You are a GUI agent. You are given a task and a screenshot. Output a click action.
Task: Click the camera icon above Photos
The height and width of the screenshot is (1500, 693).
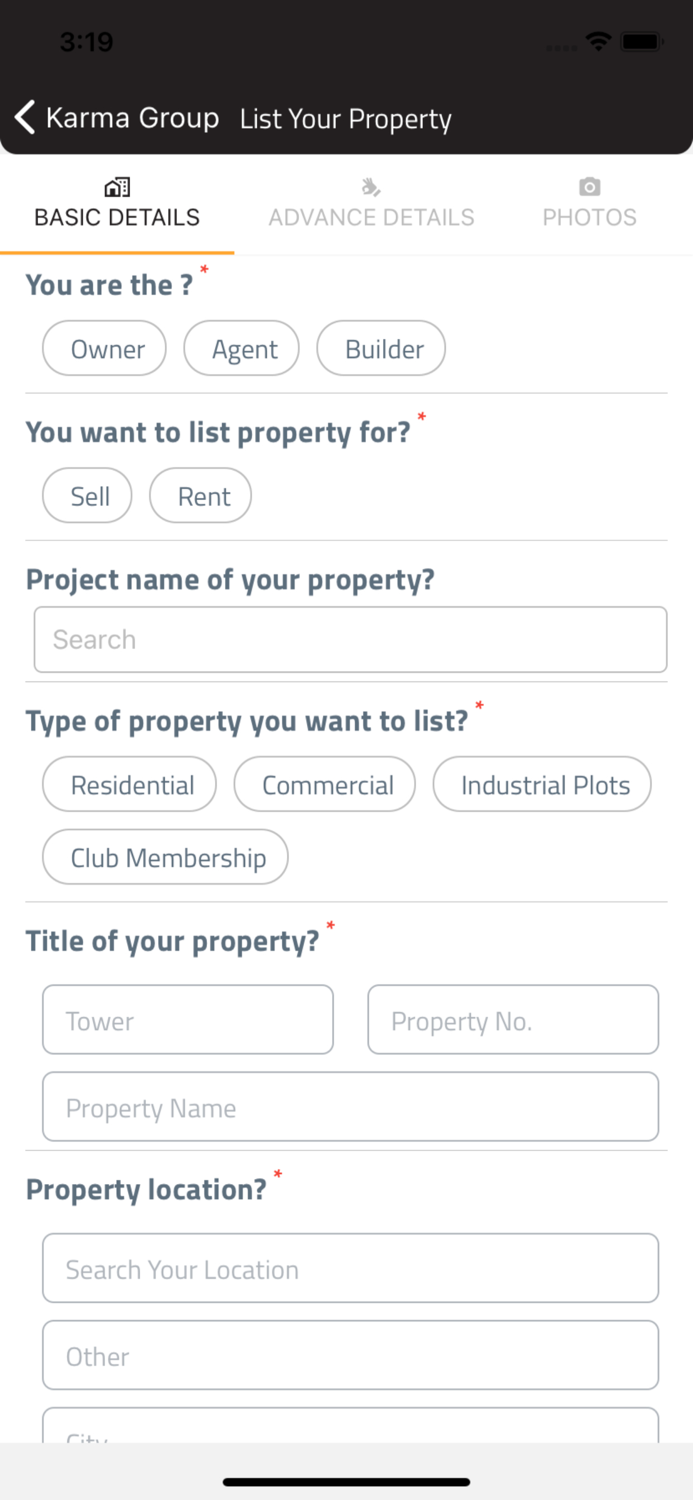[589, 186]
